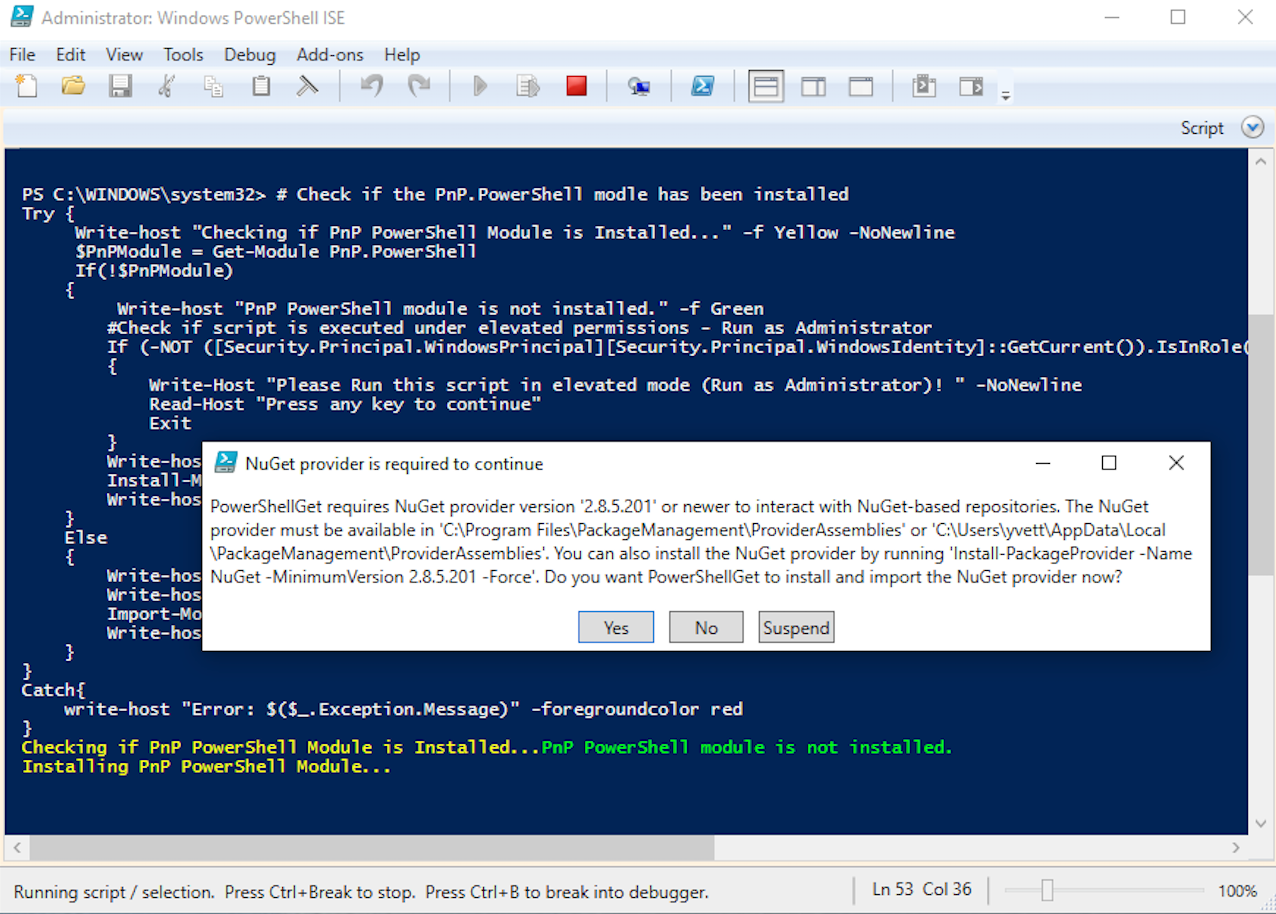Maximize the NuGet provider dialog
This screenshot has height=914, width=1276.
[1108, 463]
